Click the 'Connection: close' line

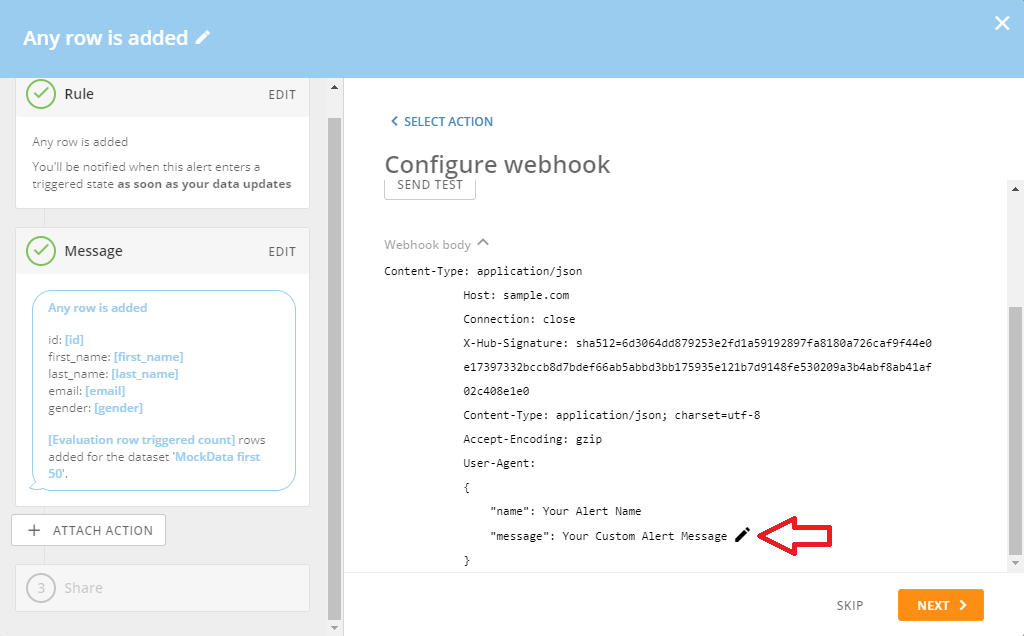point(519,319)
